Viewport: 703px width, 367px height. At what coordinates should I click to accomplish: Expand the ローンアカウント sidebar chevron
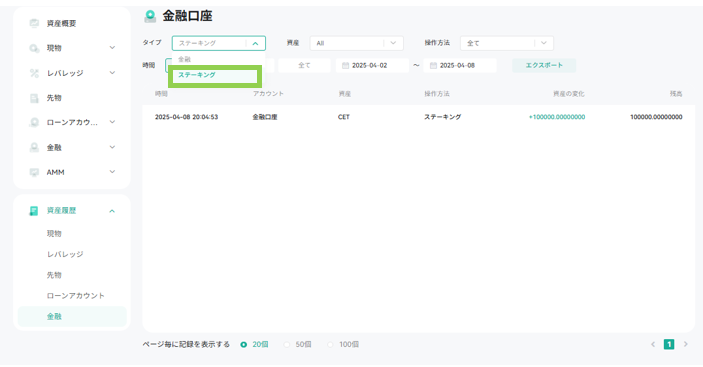[x=112, y=122]
